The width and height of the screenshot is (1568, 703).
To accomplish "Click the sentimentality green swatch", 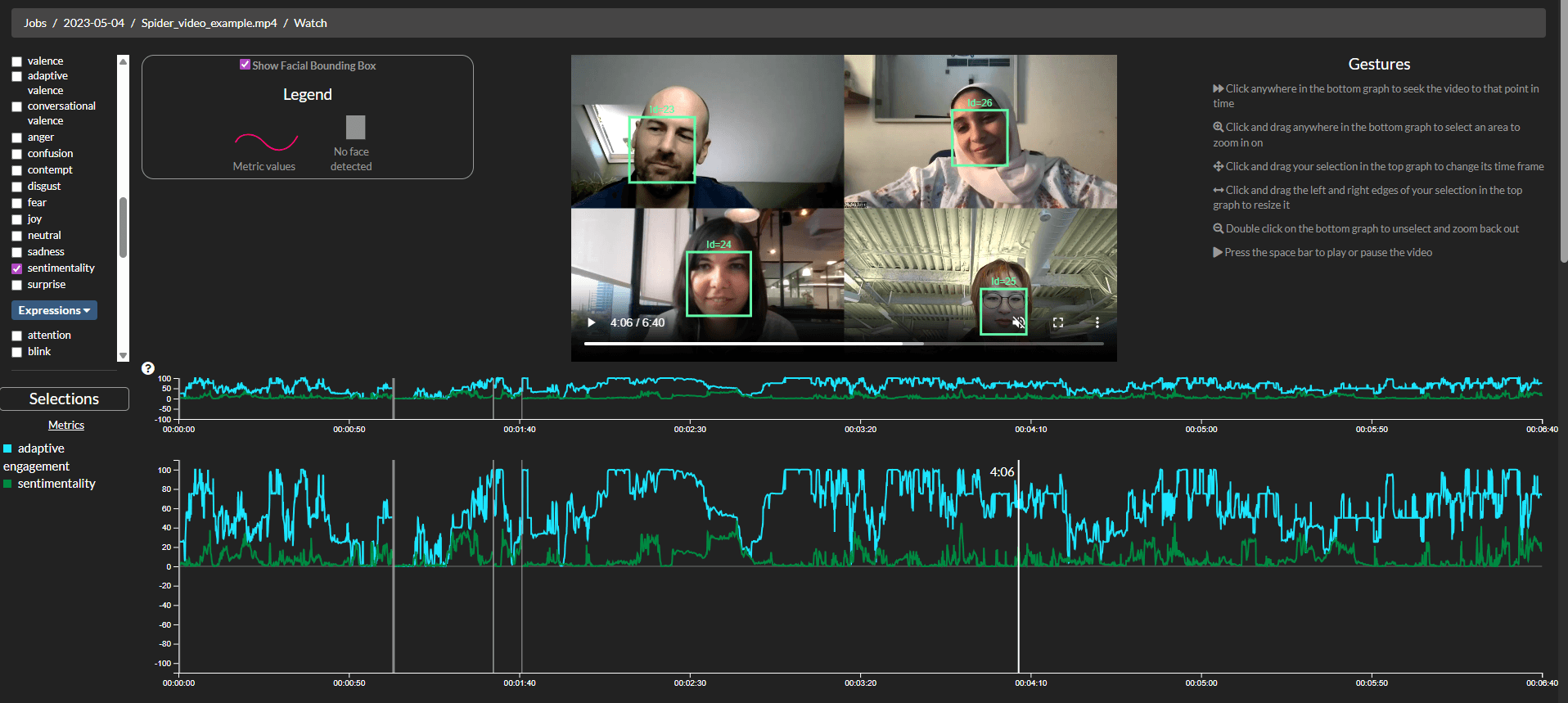I will (7, 484).
